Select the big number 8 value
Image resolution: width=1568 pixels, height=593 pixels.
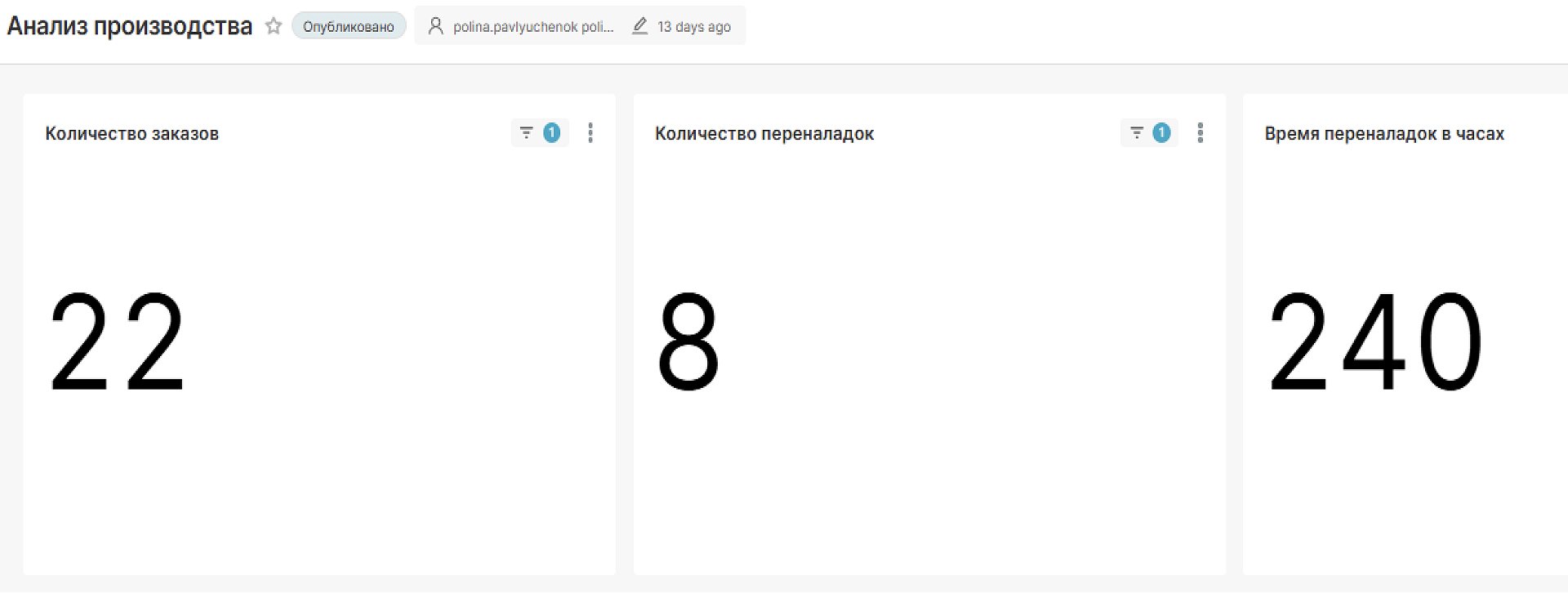688,342
